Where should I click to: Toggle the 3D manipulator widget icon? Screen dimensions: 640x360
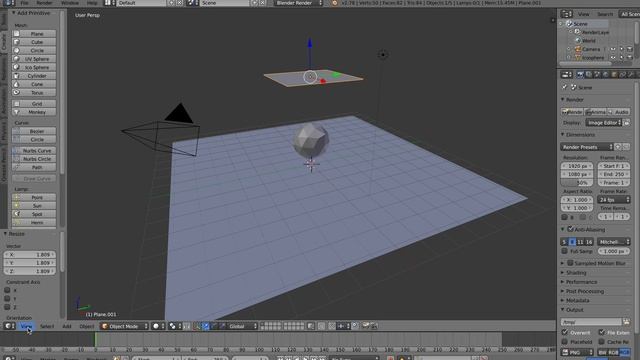tap(197, 326)
